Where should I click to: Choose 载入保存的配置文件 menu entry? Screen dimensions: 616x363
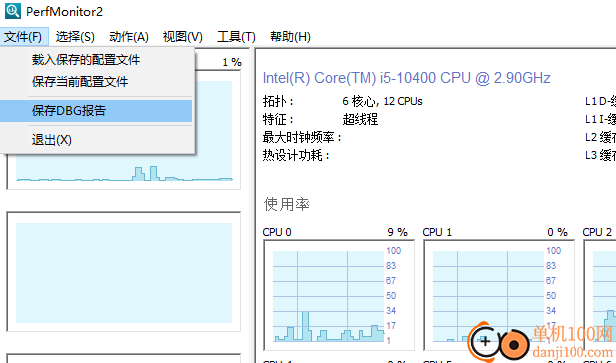tap(96, 60)
